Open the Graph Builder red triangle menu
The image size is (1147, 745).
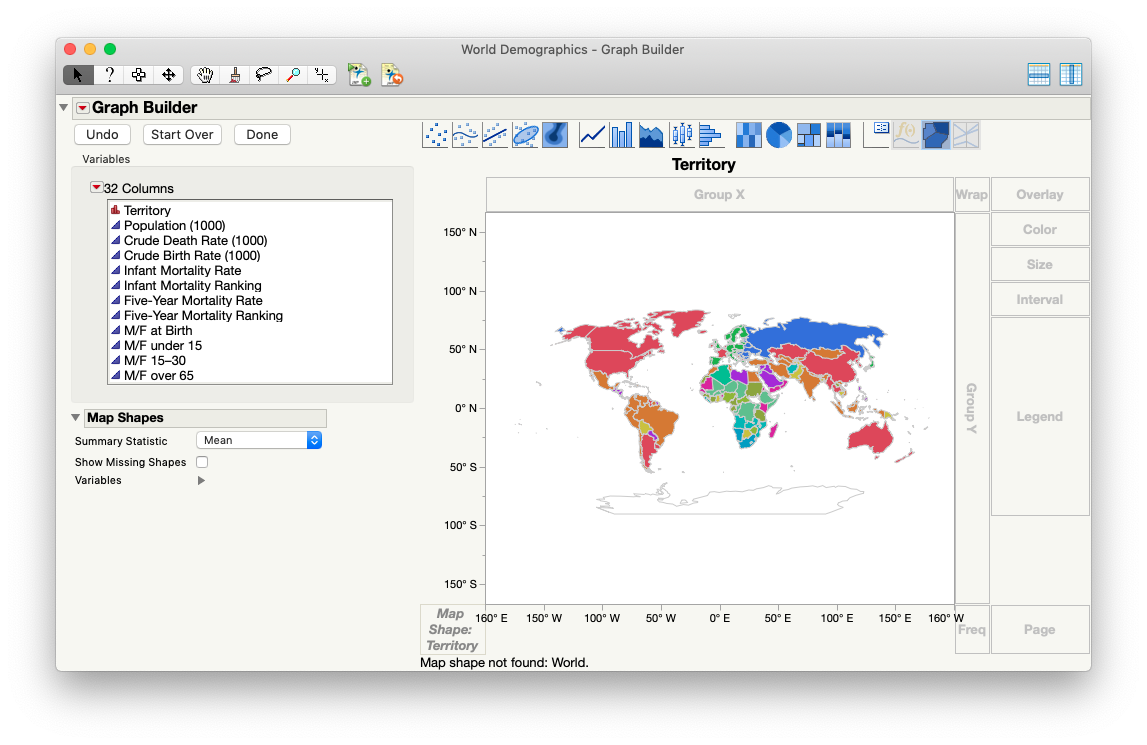tap(82, 107)
